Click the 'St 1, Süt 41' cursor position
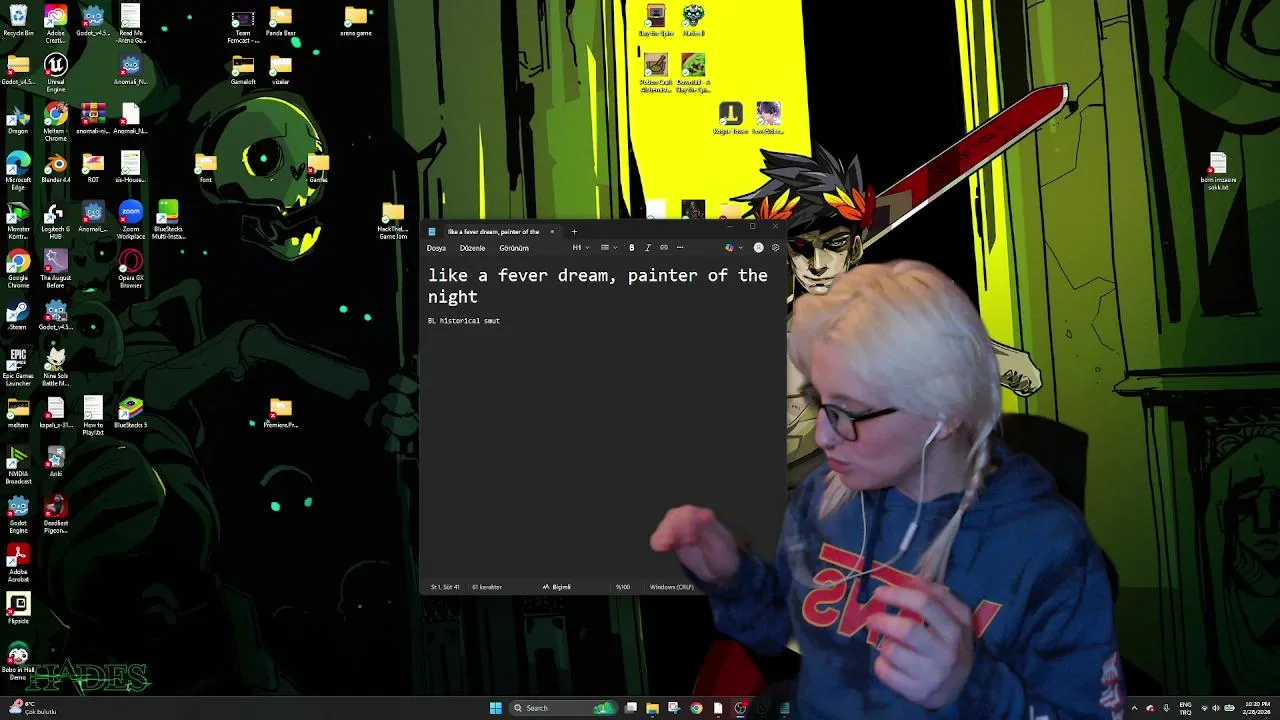1280x720 pixels. coord(445,587)
